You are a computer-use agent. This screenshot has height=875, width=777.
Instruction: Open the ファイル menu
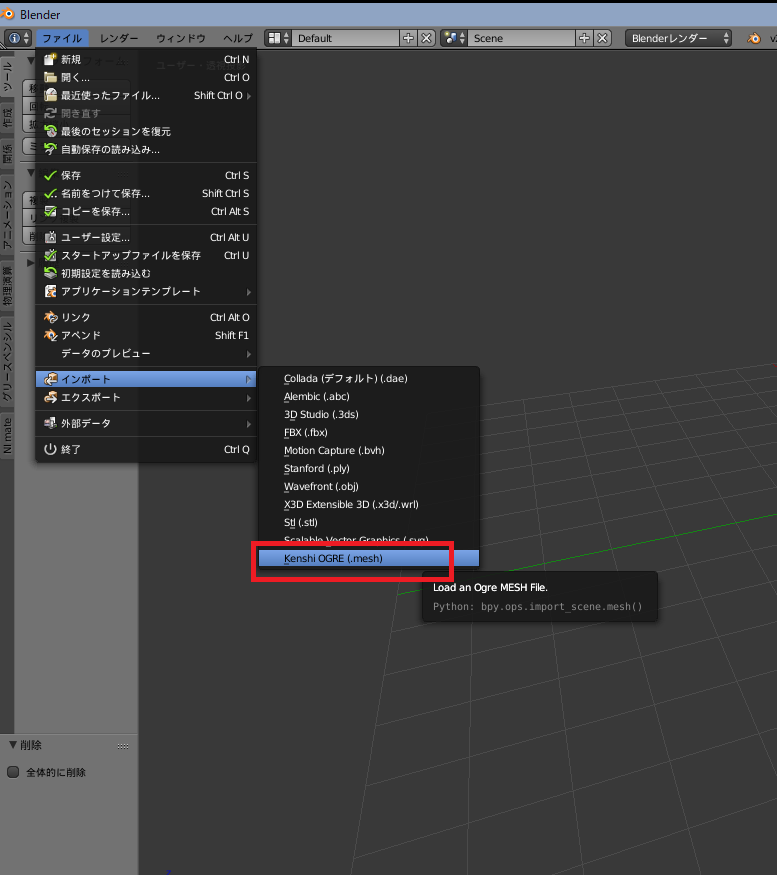[62, 38]
